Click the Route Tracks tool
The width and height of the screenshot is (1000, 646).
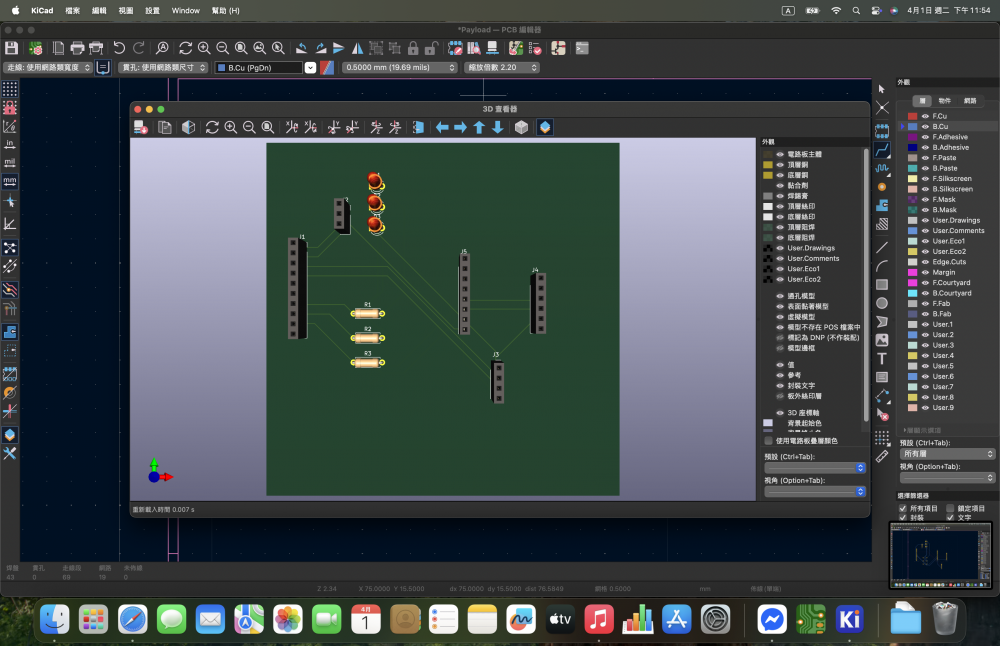[x=882, y=150]
